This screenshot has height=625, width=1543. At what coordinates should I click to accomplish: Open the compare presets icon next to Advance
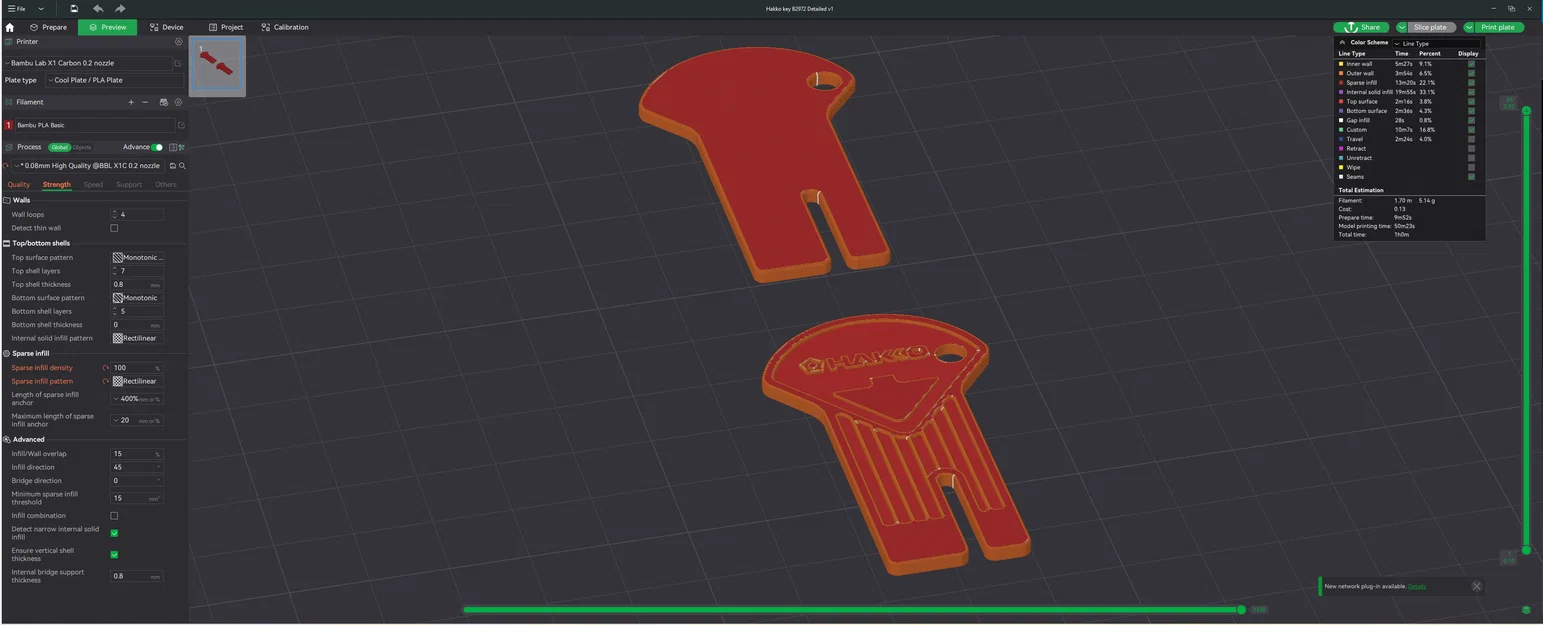click(172, 147)
